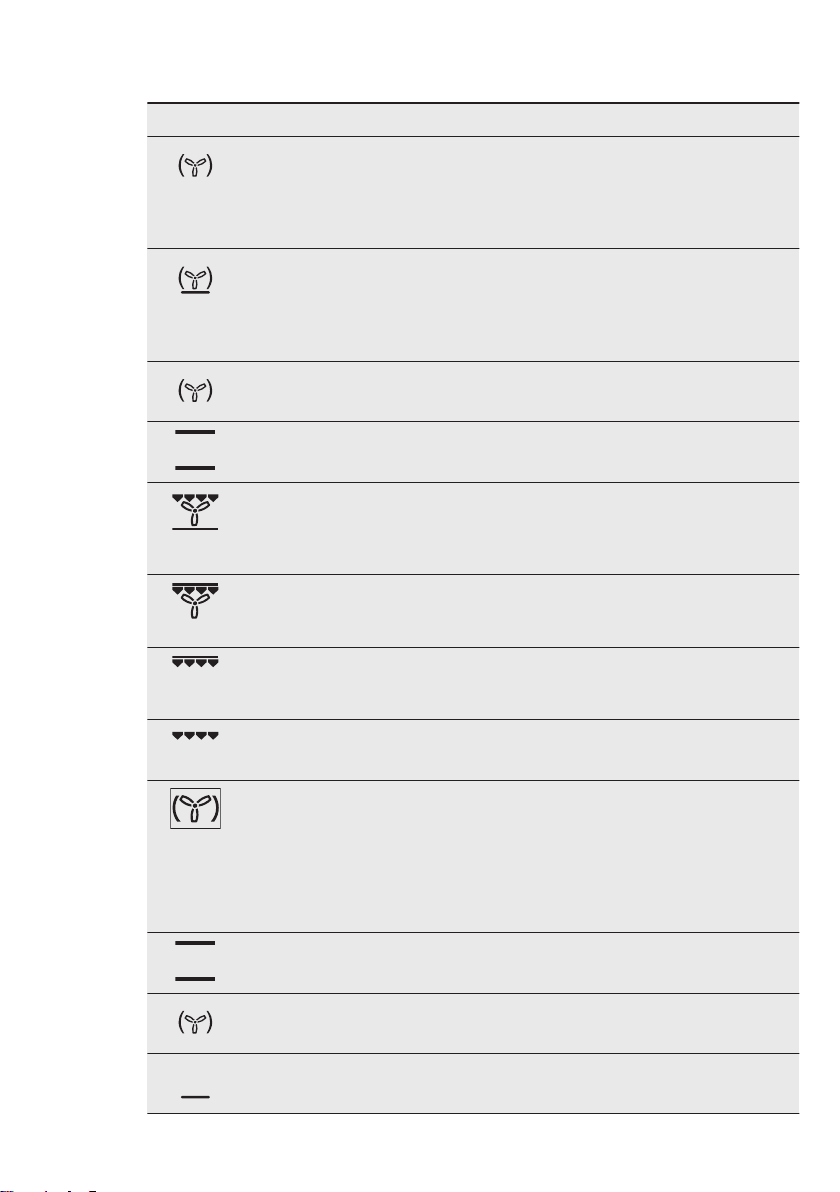Click the grill icon with a bar above it
This screenshot has height=1192, width=840.
[x=195, y=661]
